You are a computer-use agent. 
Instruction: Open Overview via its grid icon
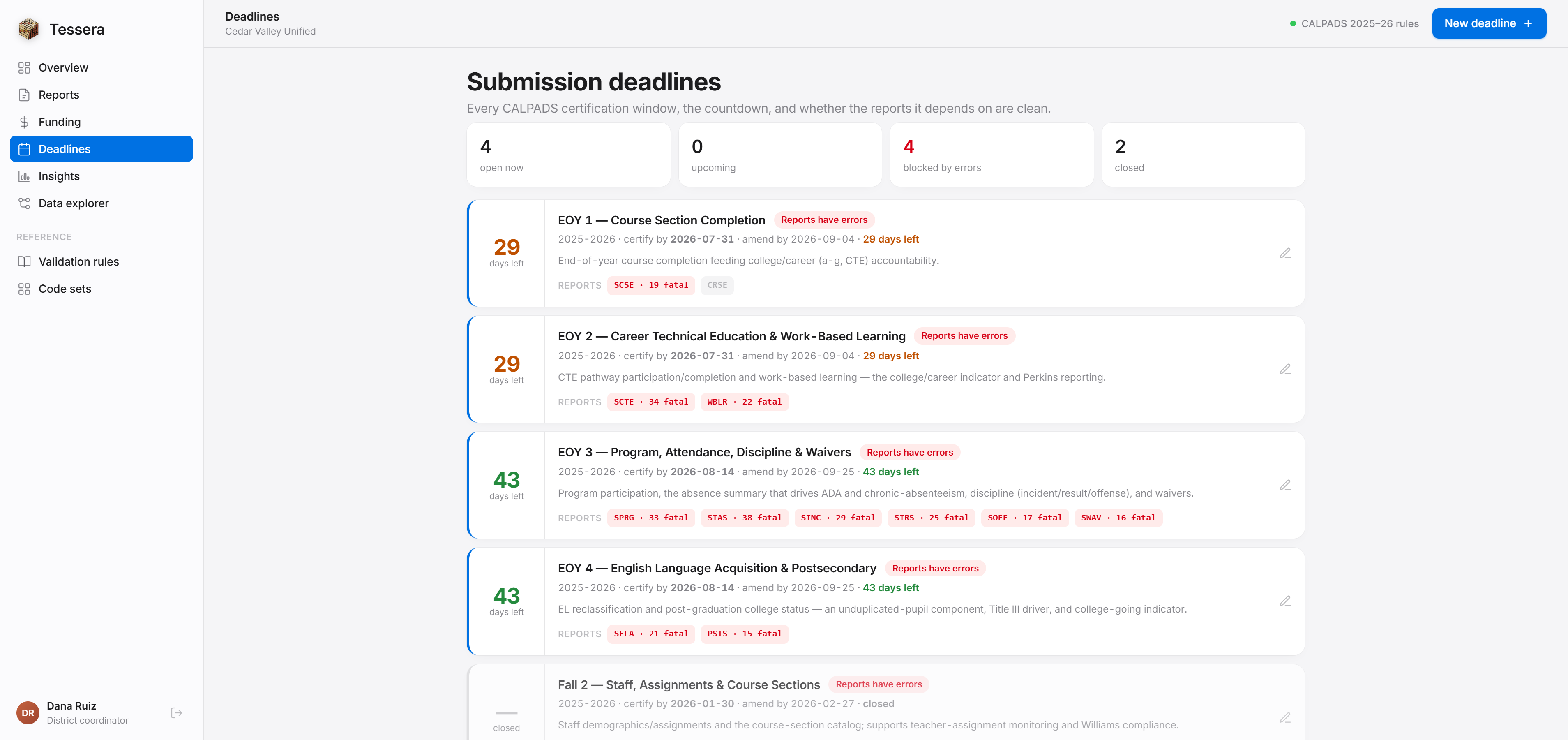point(24,67)
